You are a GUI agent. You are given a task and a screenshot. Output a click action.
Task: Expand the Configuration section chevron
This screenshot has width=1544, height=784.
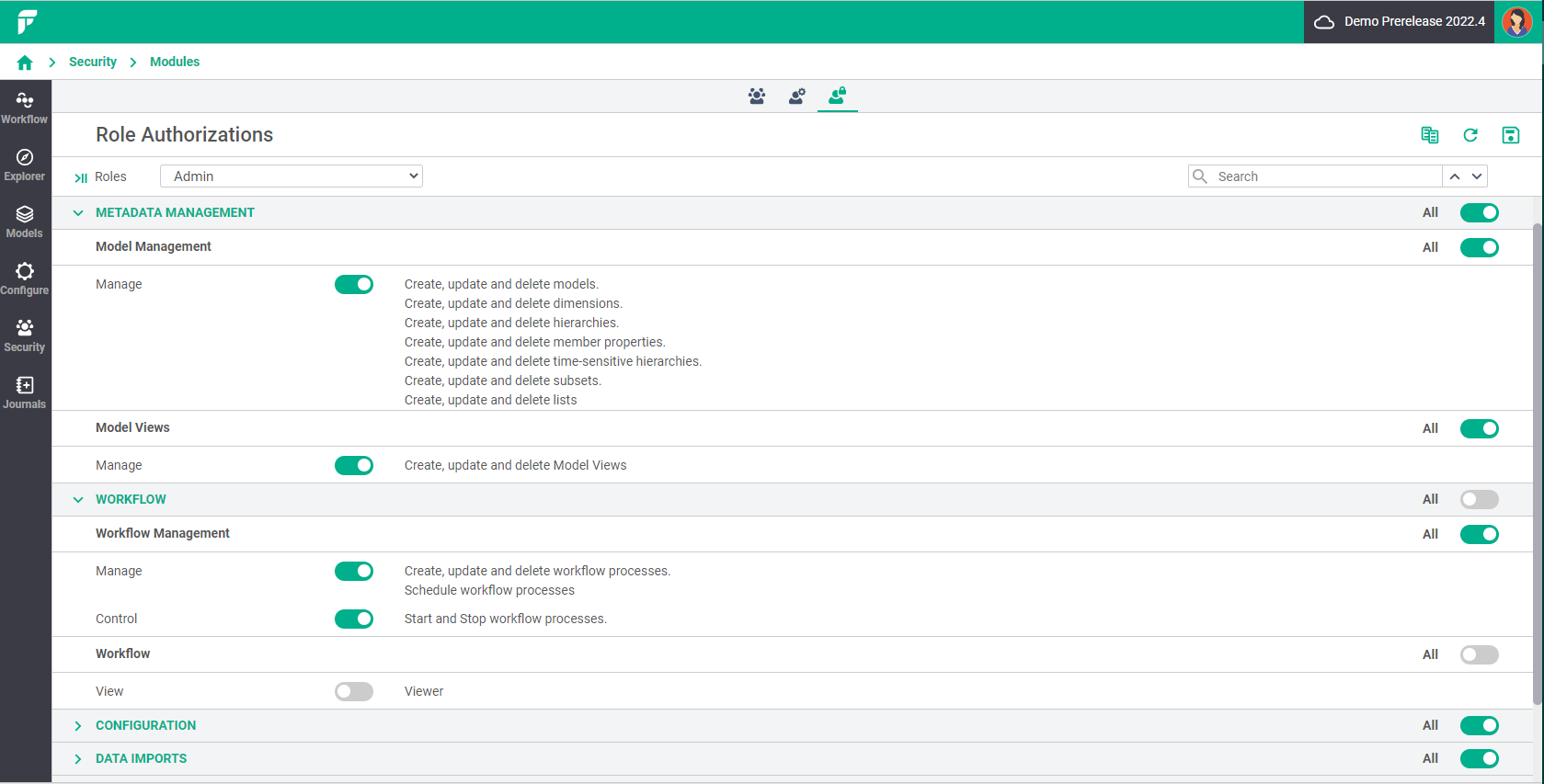pyautogui.click(x=78, y=726)
